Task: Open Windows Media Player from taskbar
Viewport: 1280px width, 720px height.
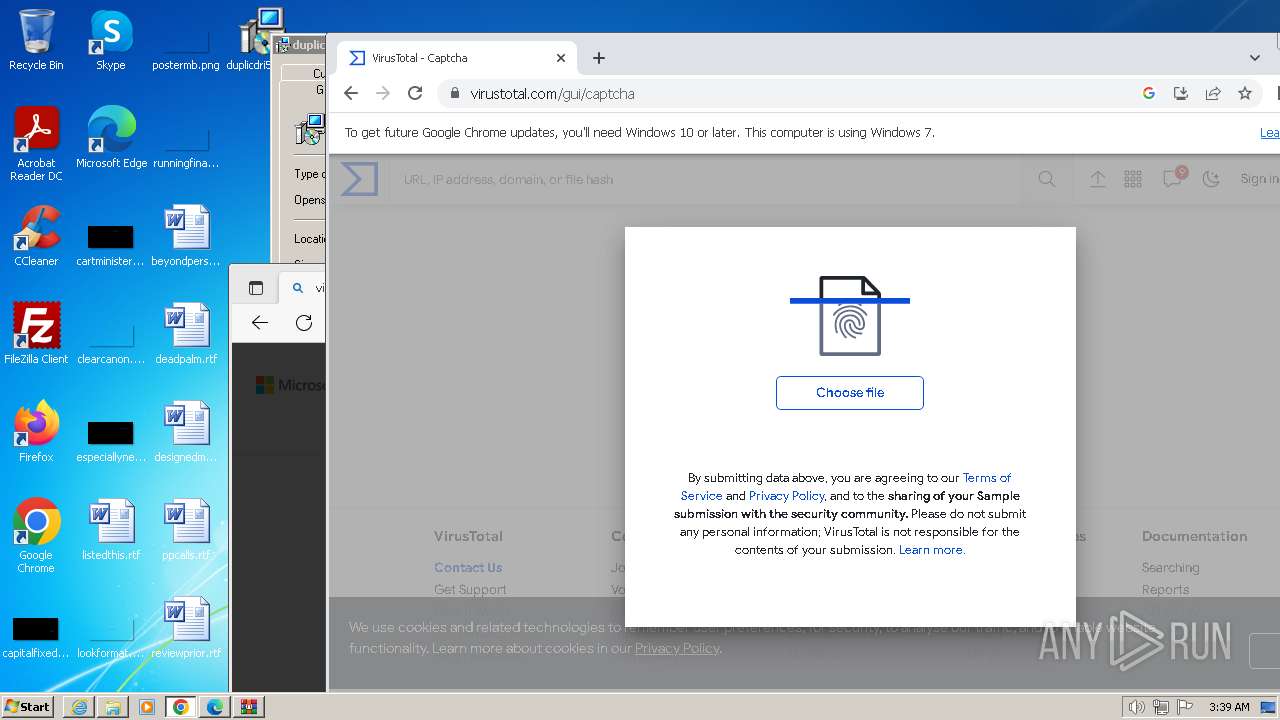Action: click(x=147, y=707)
